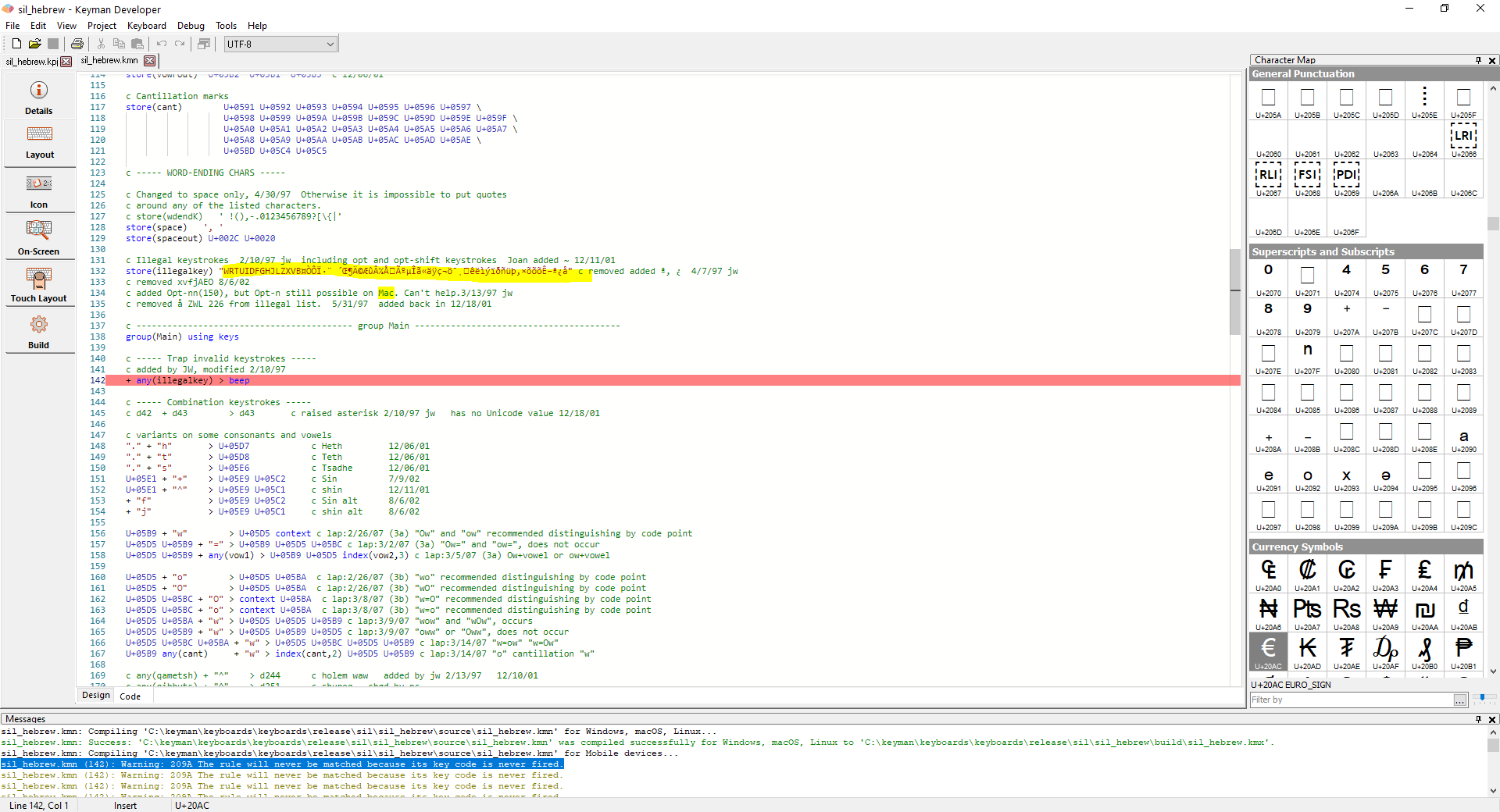This screenshot has height=812, width=1500.
Task: Open the filter options dropdown beside Filter by
Action: 1460,700
